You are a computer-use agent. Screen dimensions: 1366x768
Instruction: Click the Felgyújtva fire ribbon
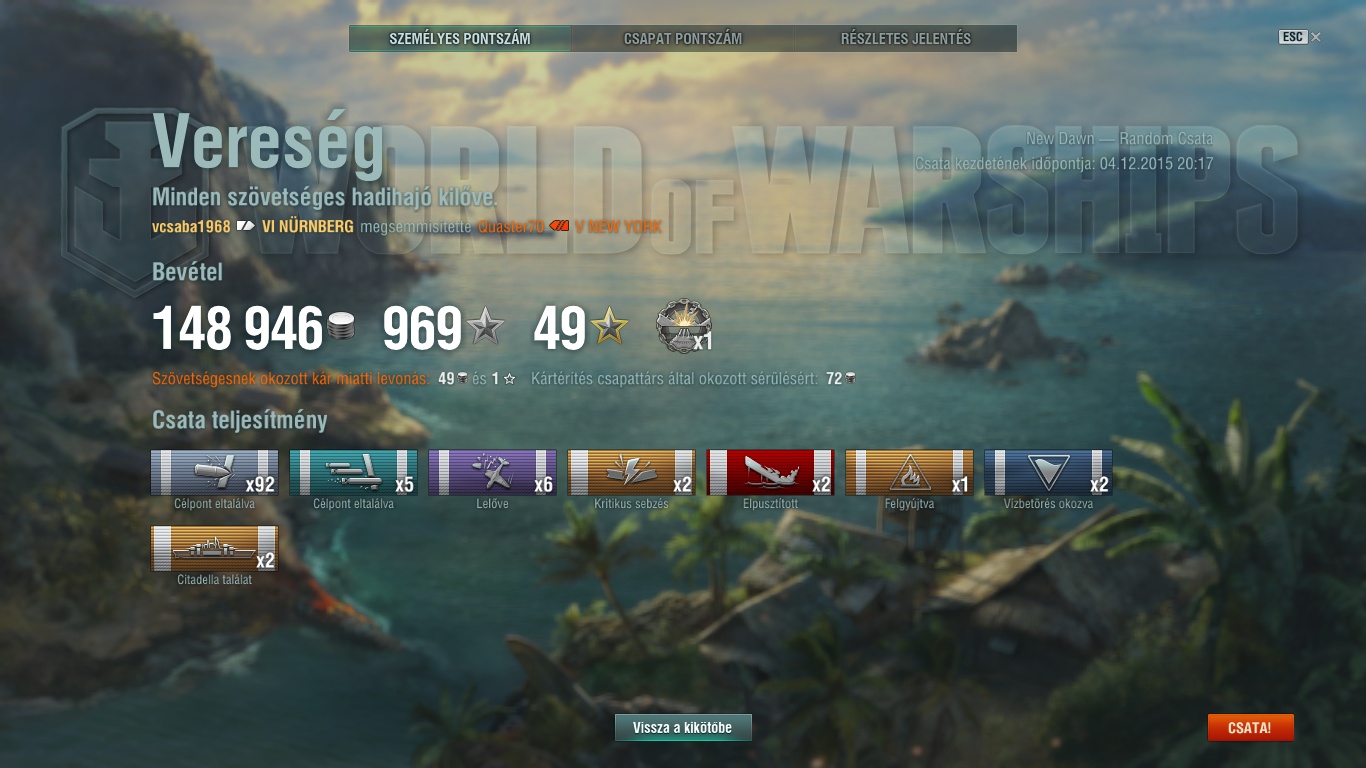910,473
